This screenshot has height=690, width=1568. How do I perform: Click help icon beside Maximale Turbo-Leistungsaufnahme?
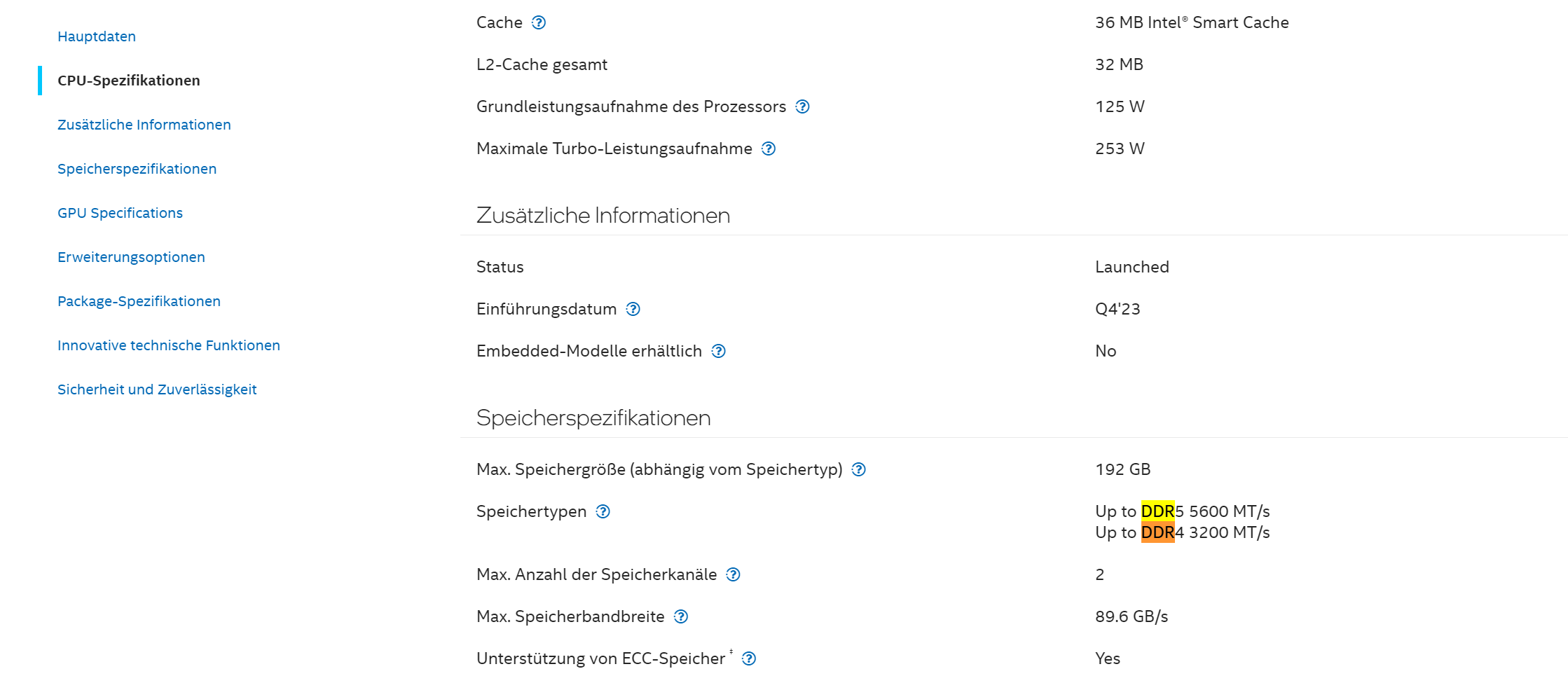tap(769, 149)
